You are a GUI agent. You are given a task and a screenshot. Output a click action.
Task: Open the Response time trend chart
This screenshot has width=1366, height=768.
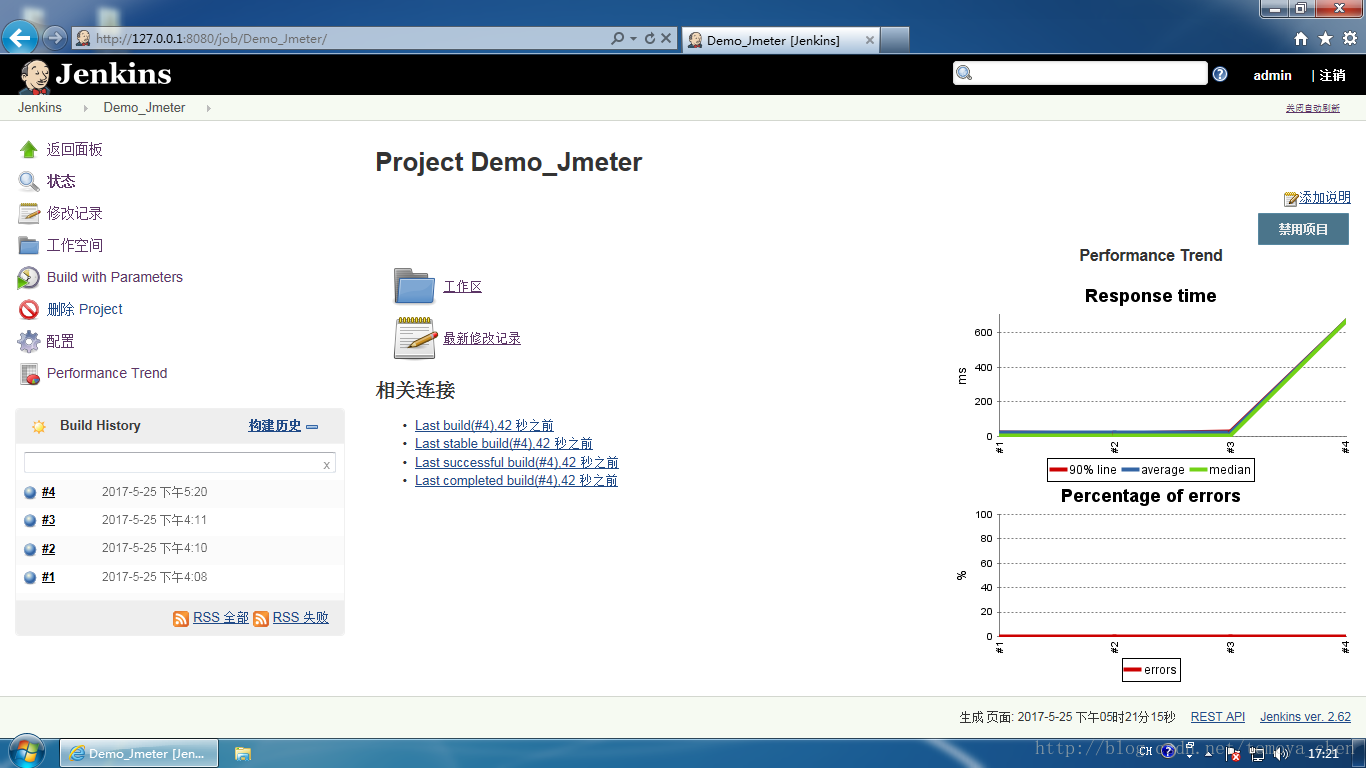(x=1151, y=384)
